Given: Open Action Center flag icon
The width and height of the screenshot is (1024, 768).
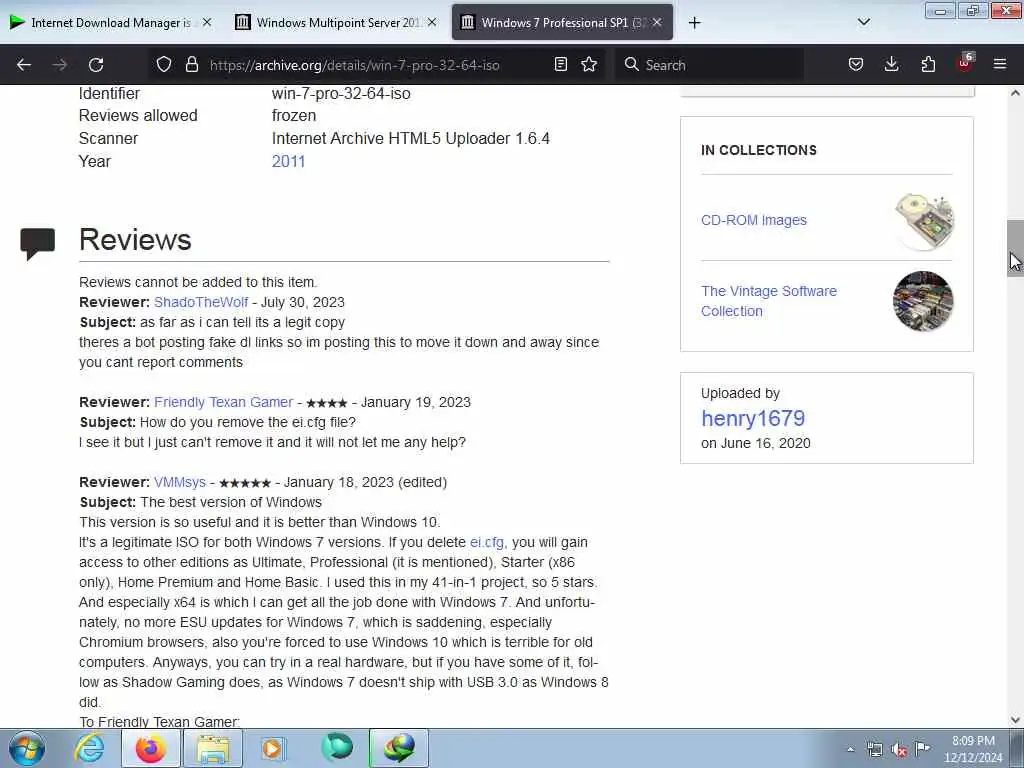Looking at the screenshot, I should pos(922,748).
